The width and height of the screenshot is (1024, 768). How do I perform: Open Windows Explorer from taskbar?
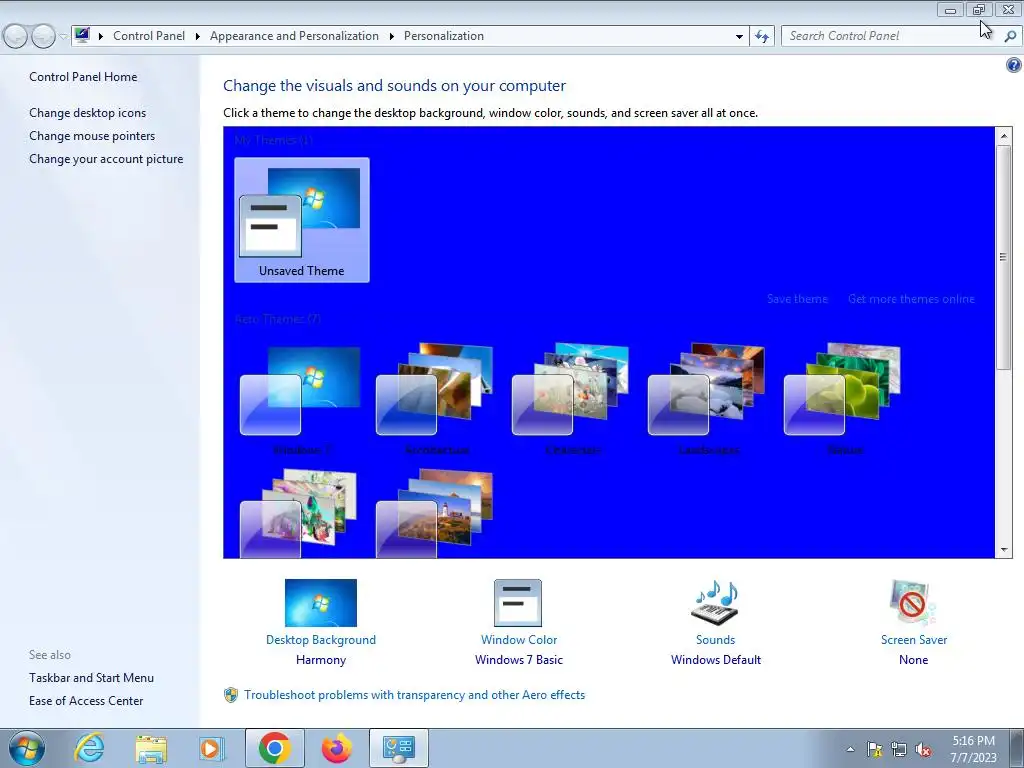tap(151, 748)
